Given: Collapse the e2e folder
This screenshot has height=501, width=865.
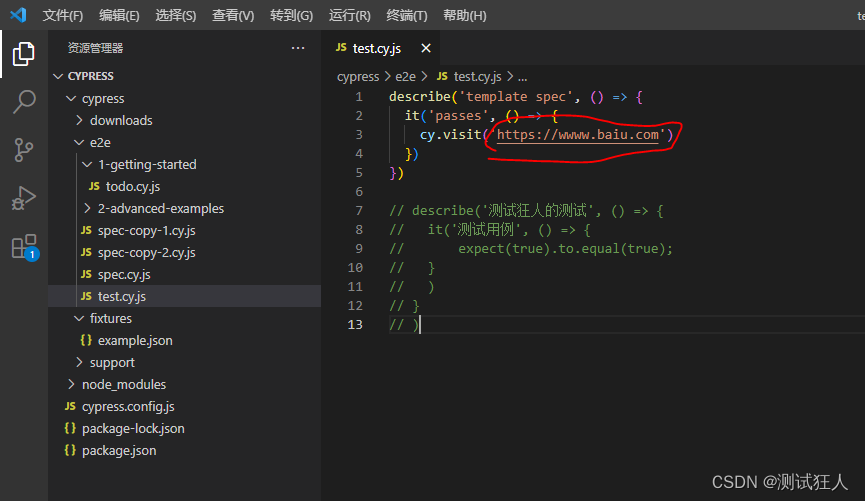Looking at the screenshot, I should [x=185, y=142].
